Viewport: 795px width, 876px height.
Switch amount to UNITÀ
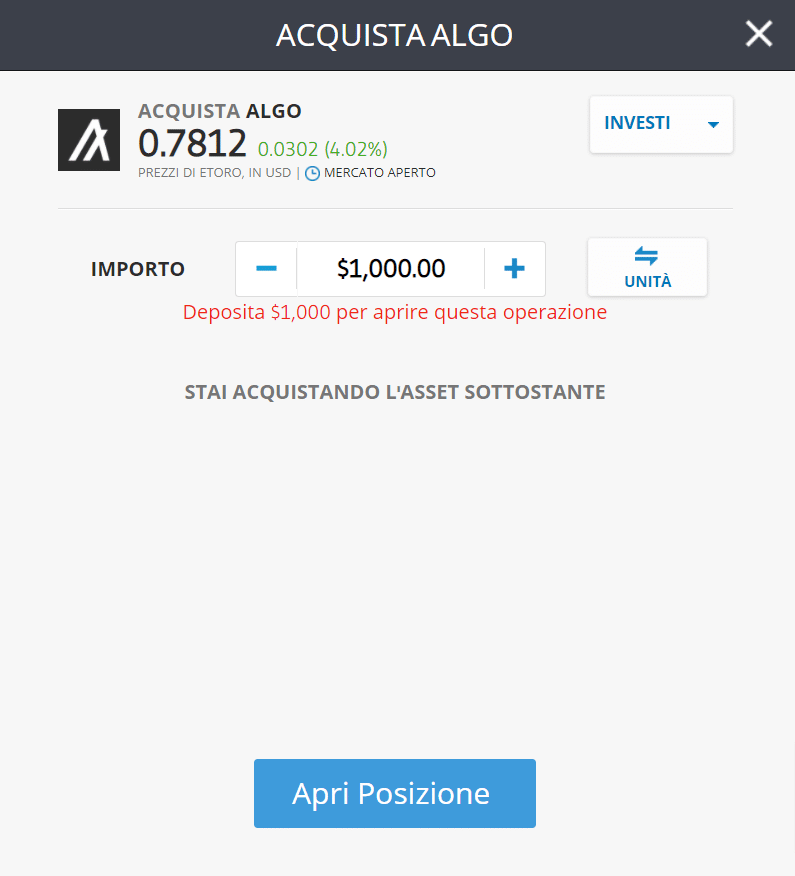coord(647,267)
